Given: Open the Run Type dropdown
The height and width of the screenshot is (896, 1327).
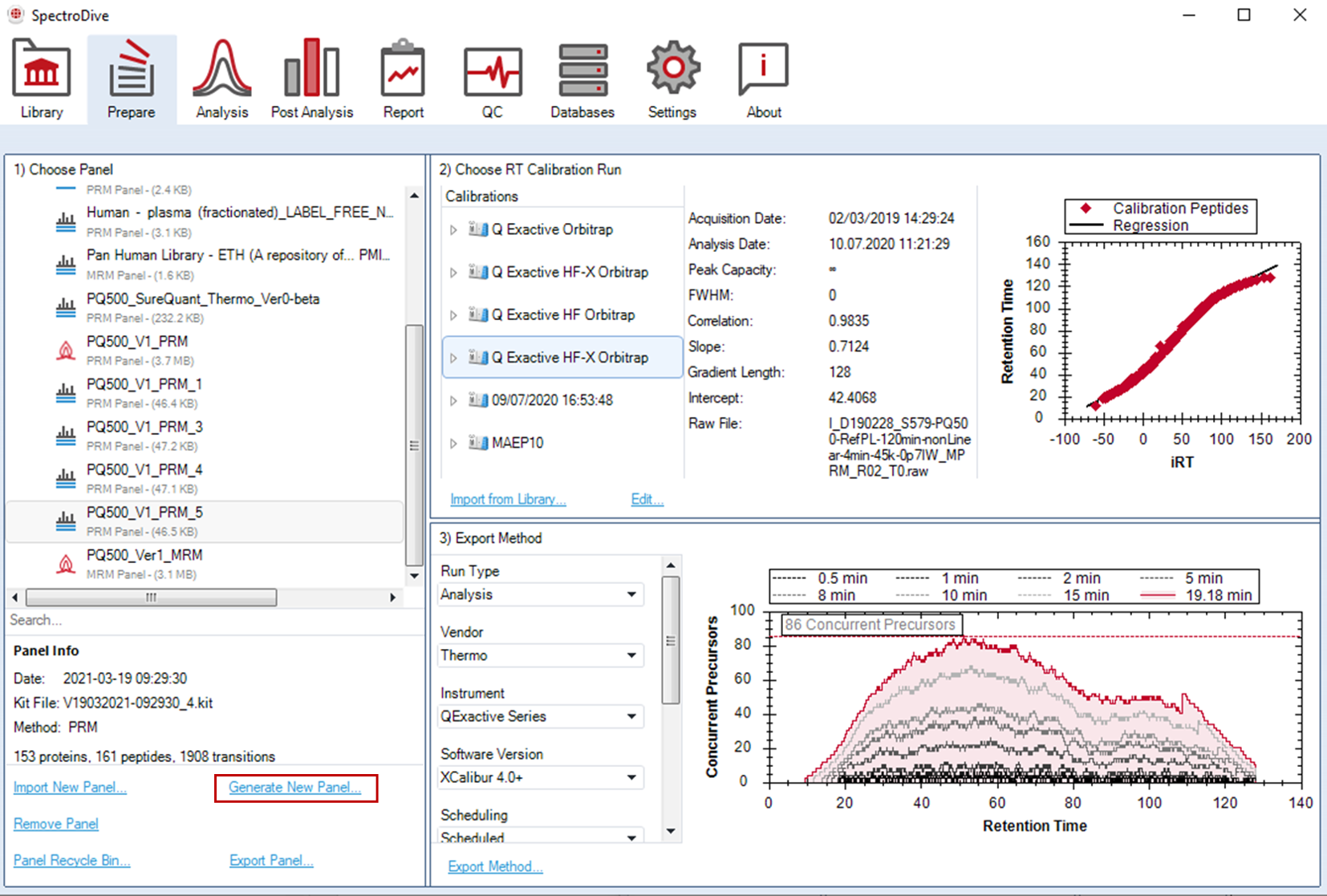Looking at the screenshot, I should [x=541, y=594].
